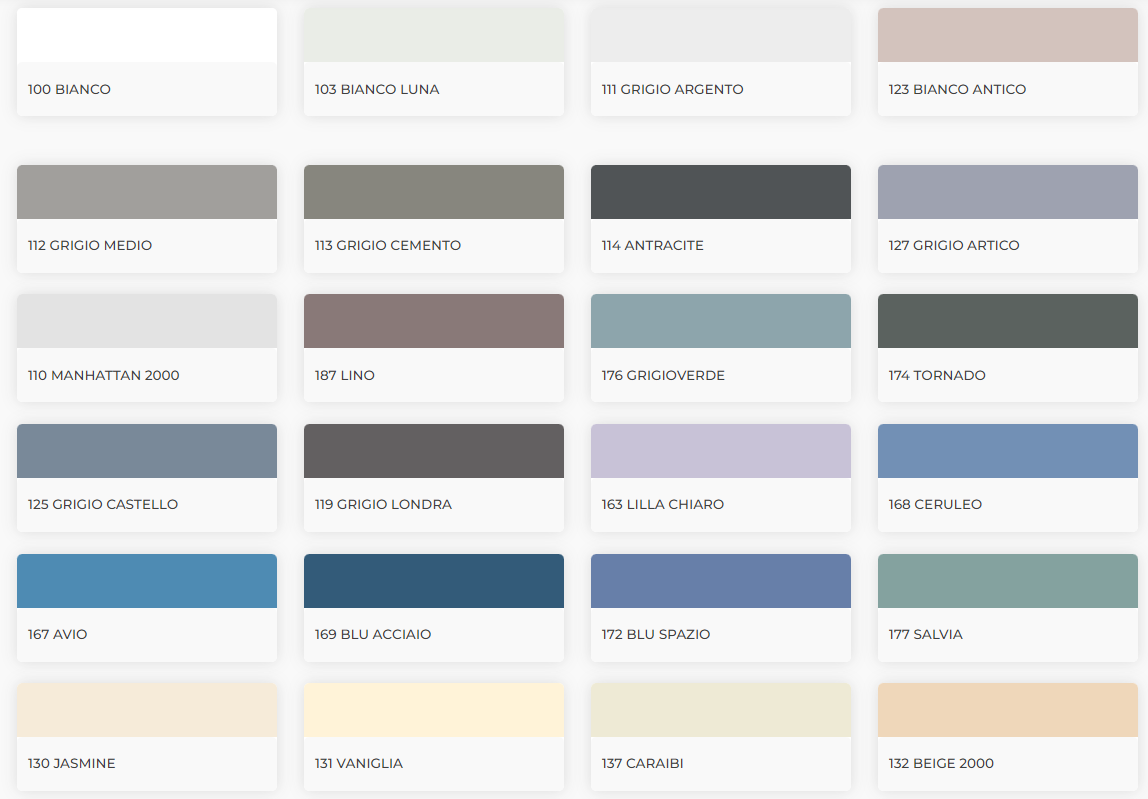
Task: Choose the 163 LILLA CHIARO card
Action: [x=720, y=477]
